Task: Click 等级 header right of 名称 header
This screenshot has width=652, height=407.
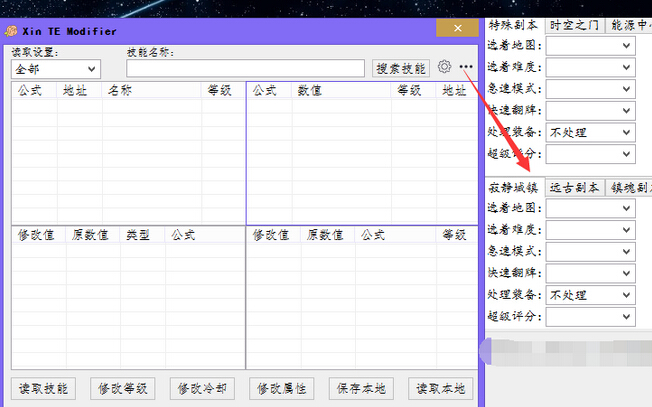Action: coord(223,90)
